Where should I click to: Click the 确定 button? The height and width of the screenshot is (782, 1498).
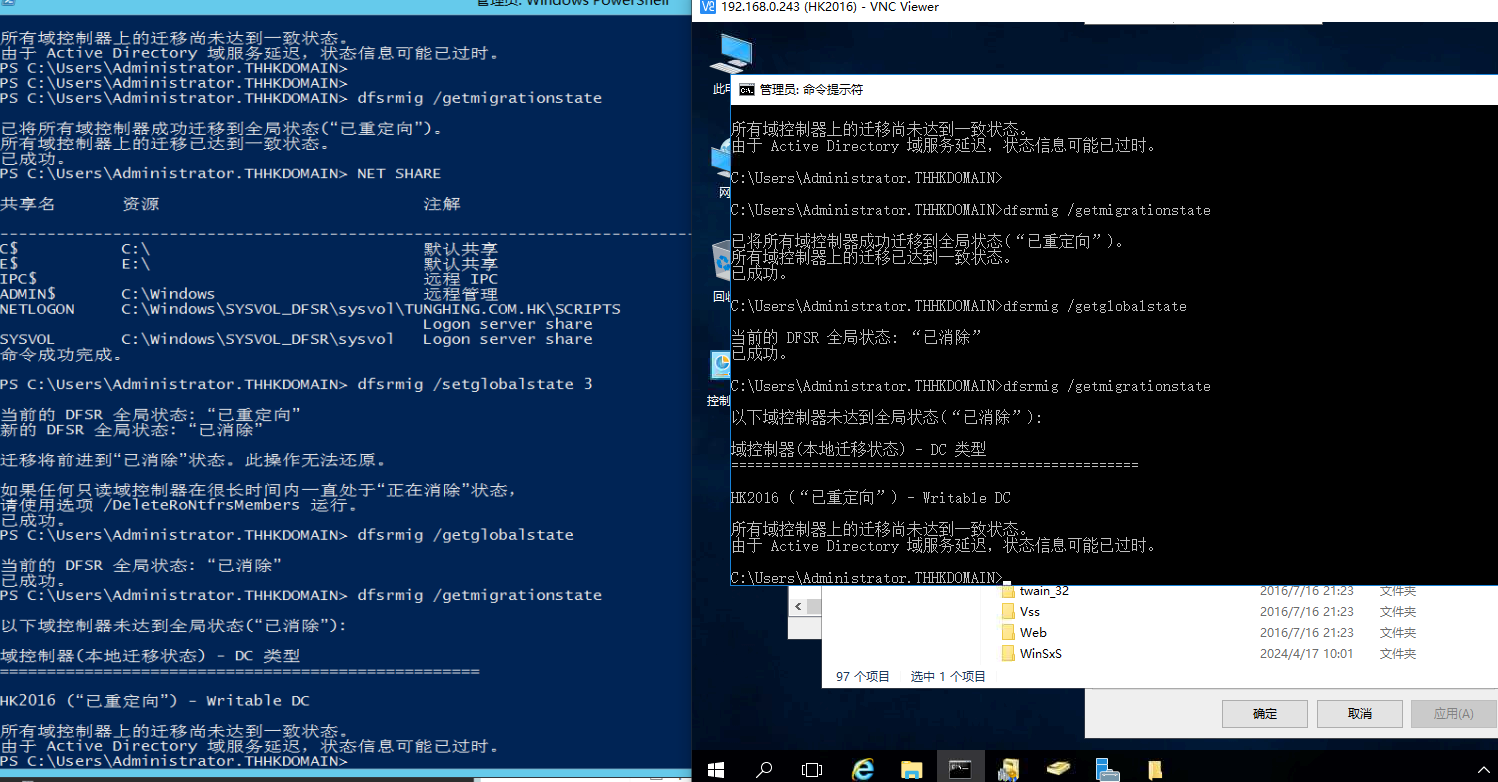[x=1265, y=713]
